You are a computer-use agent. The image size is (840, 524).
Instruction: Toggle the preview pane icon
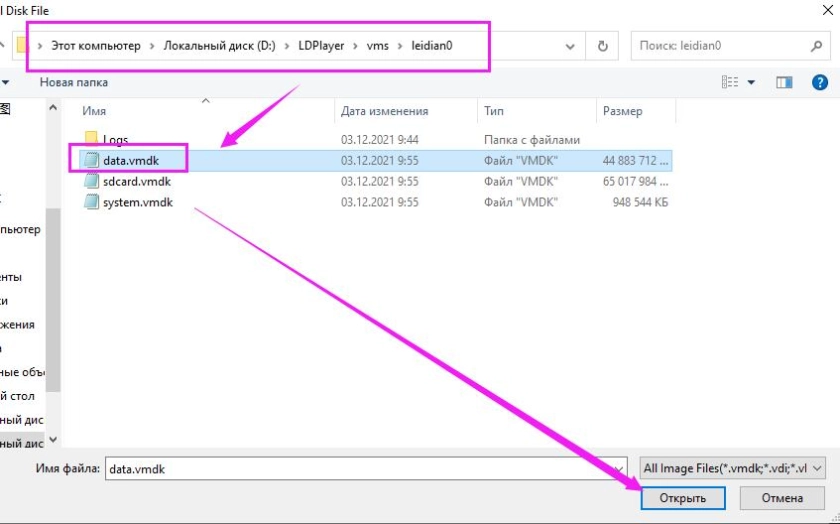coord(784,82)
